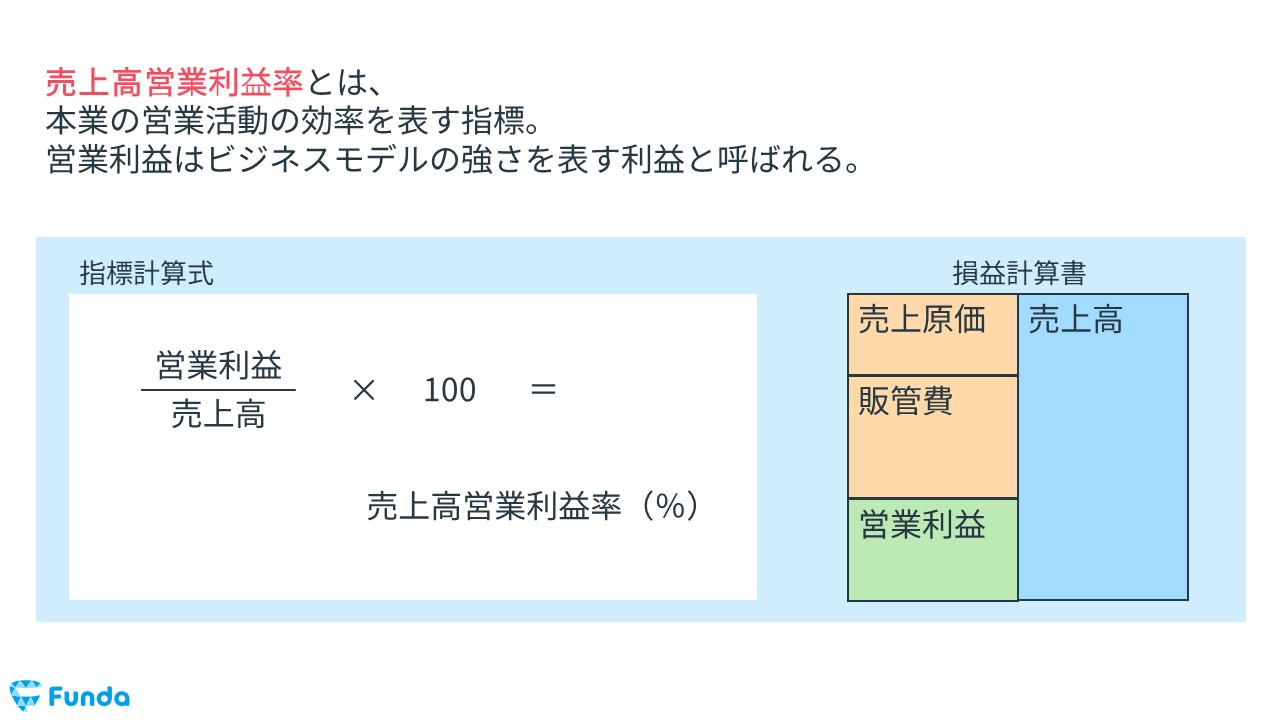This screenshot has width=1280, height=720.
Task: Click the 損益計算書 label
Action: click(1020, 273)
